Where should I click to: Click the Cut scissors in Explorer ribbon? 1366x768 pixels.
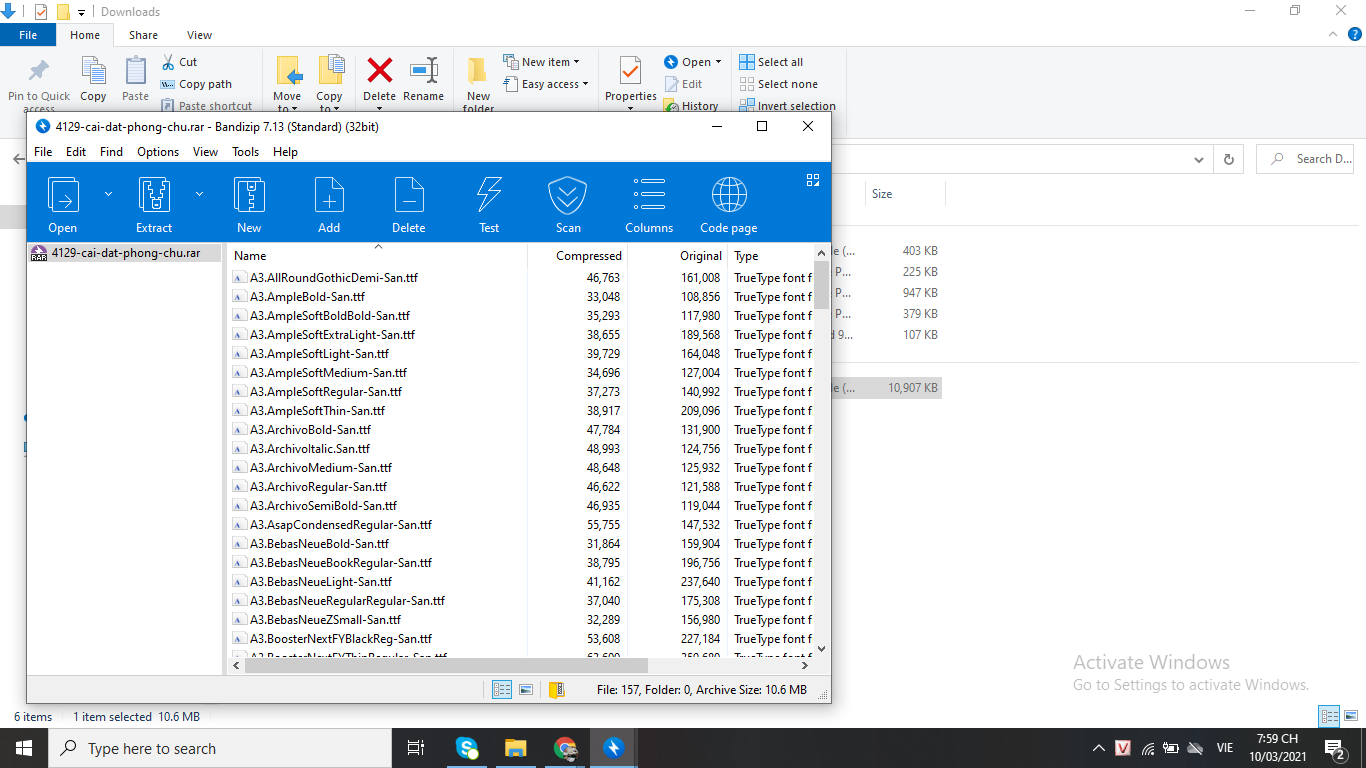(x=168, y=62)
